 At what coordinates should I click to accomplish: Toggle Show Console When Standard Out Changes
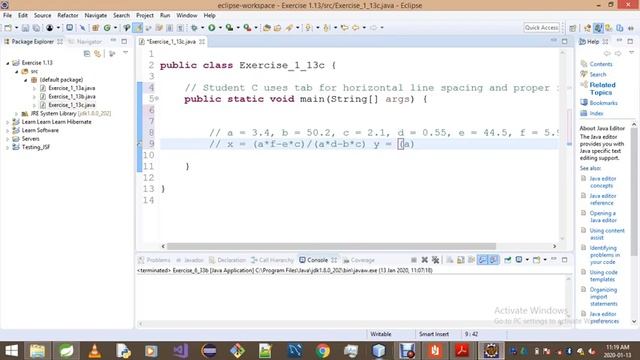pyautogui.click(x=482, y=260)
